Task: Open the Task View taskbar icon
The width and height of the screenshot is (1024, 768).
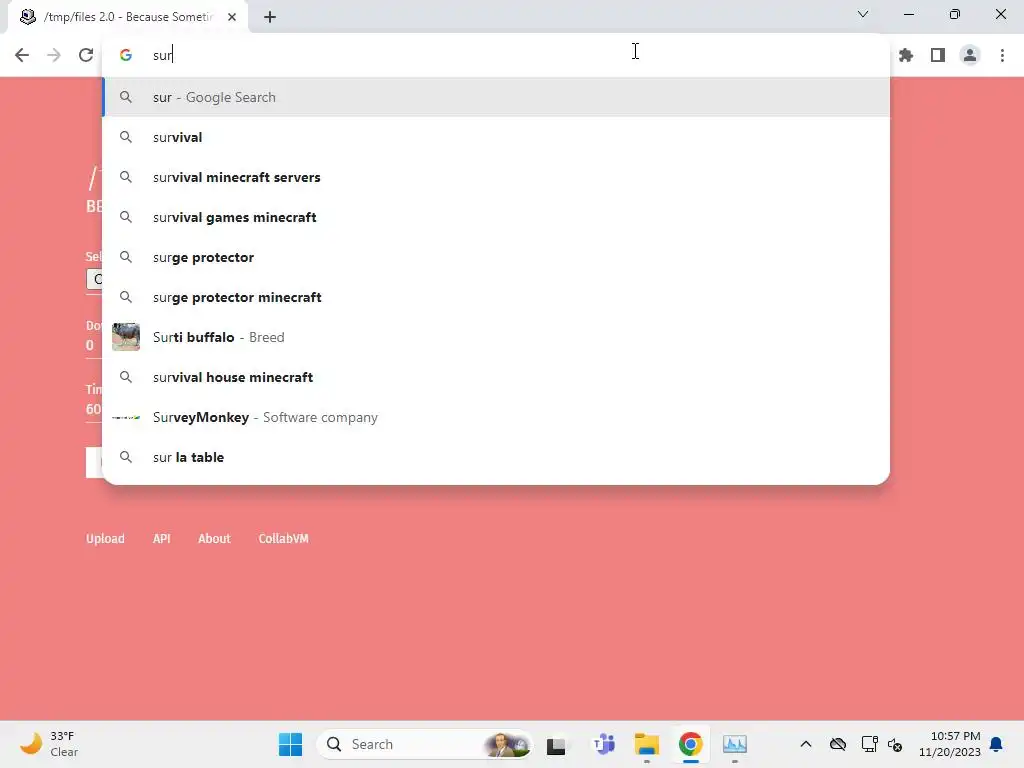Action: tap(556, 744)
